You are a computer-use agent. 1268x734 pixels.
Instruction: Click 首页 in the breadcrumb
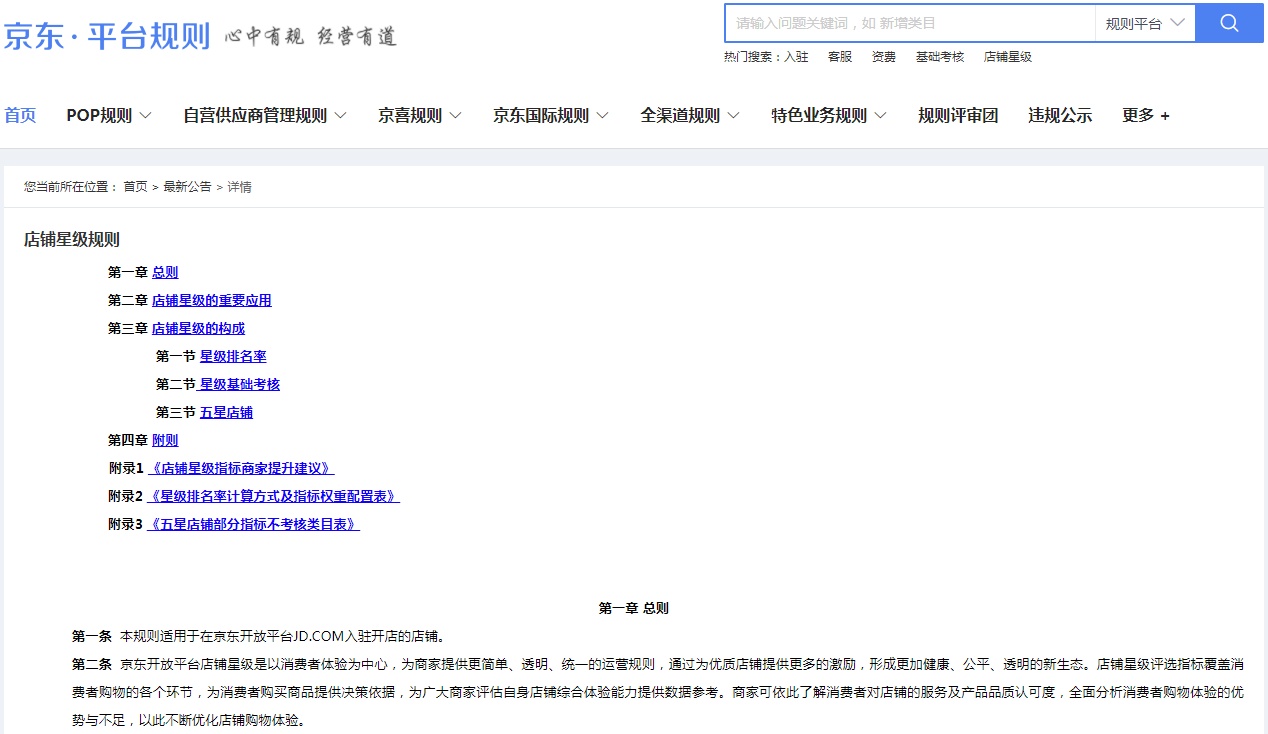[135, 187]
